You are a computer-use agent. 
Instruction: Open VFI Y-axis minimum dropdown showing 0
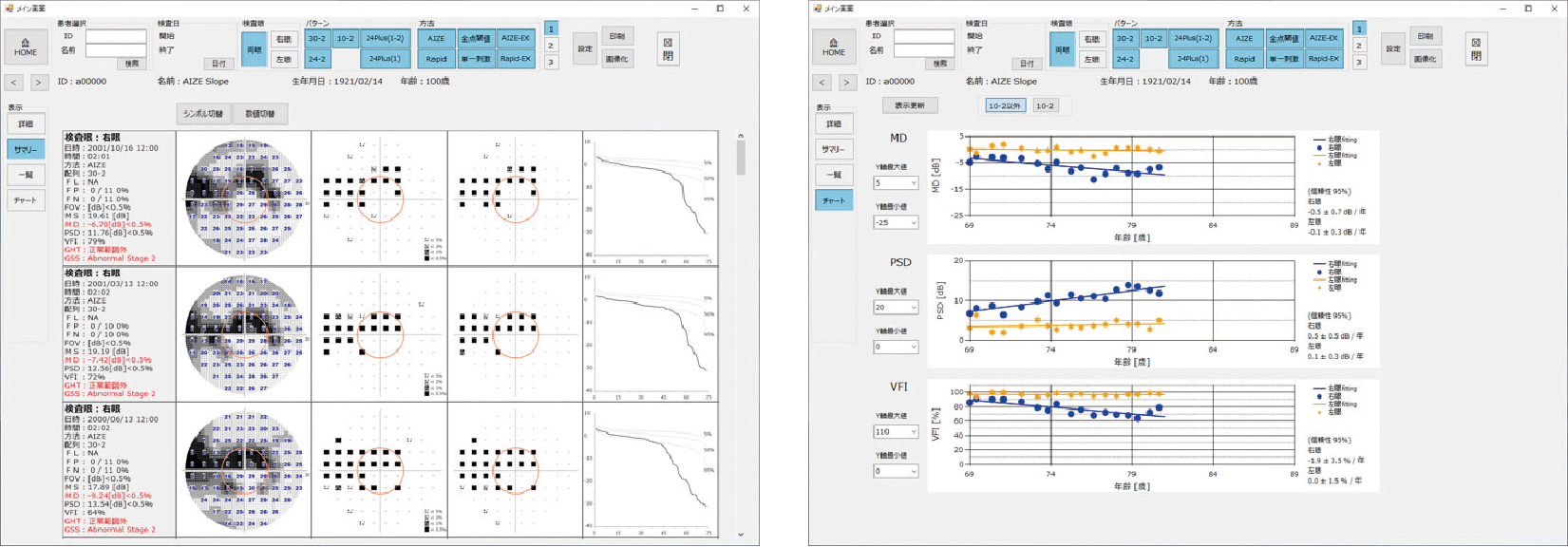point(896,472)
